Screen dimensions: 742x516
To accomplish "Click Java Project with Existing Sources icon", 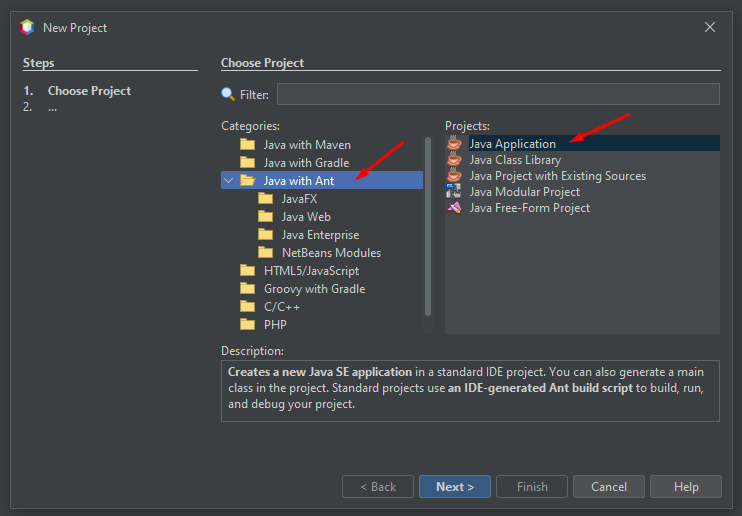I will click(454, 176).
